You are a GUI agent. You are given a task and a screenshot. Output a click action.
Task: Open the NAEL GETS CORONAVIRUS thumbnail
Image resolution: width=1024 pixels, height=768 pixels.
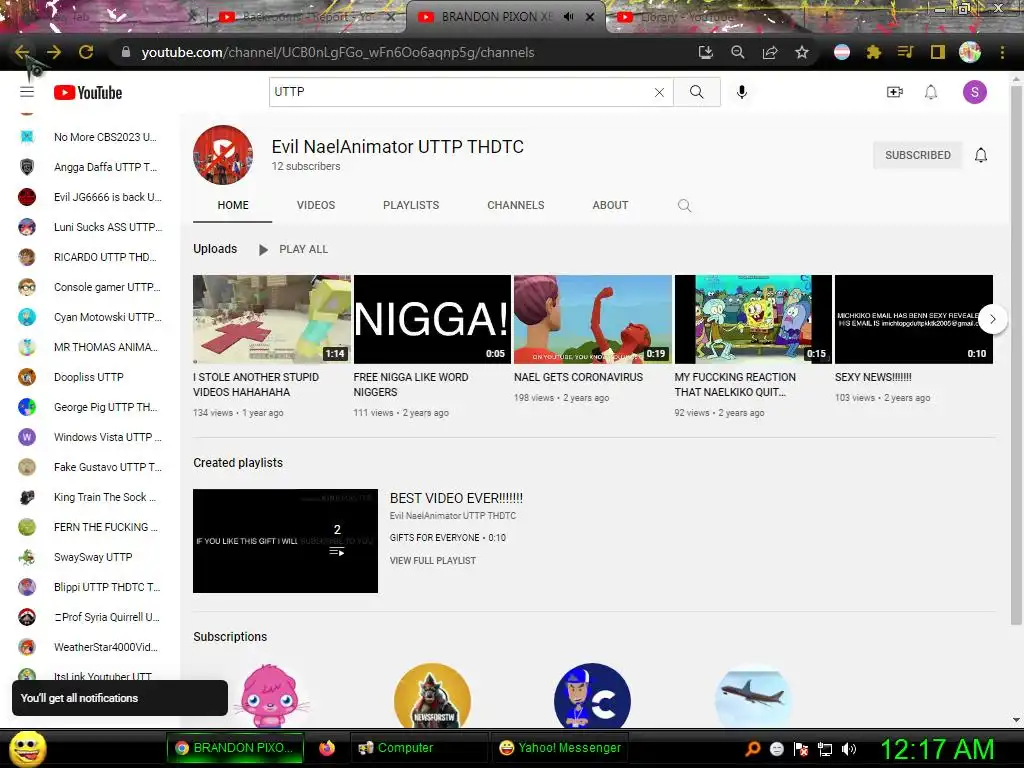pos(592,319)
